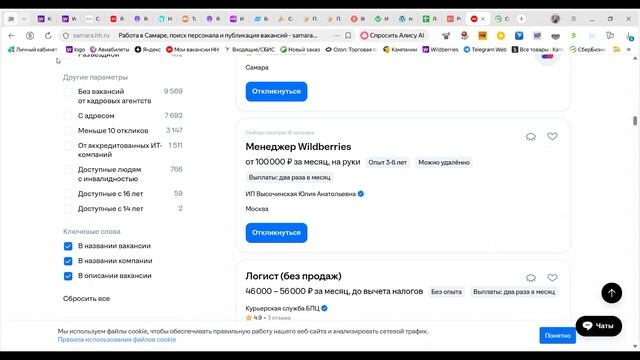Open employer Курьерская служба БПЦ
The height and width of the screenshot is (360, 640).
pyautogui.click(x=282, y=308)
